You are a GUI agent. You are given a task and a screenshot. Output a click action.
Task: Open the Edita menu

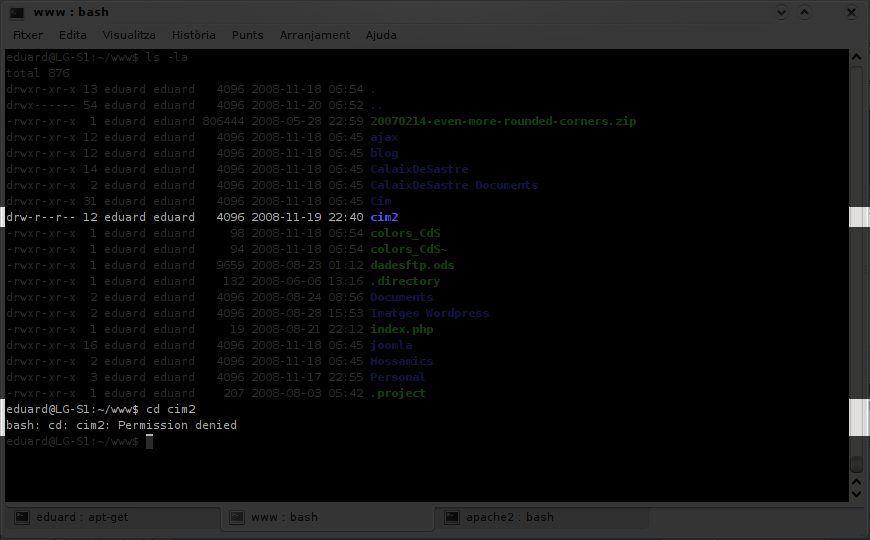pyautogui.click(x=73, y=35)
